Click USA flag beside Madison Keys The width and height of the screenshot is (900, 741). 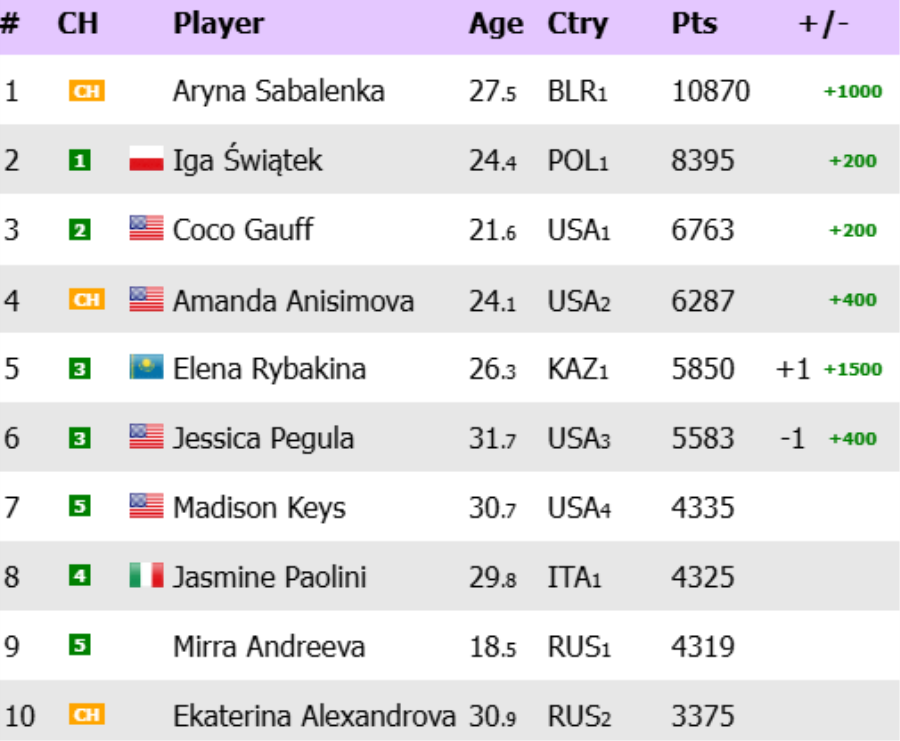click(146, 508)
